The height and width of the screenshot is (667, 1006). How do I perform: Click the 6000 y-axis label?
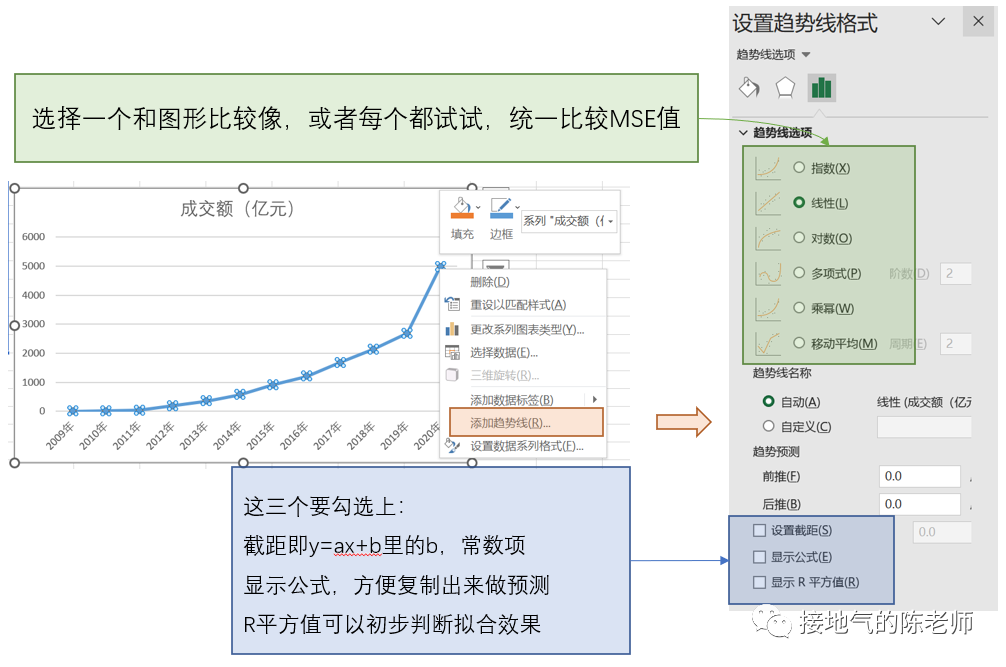point(33,237)
